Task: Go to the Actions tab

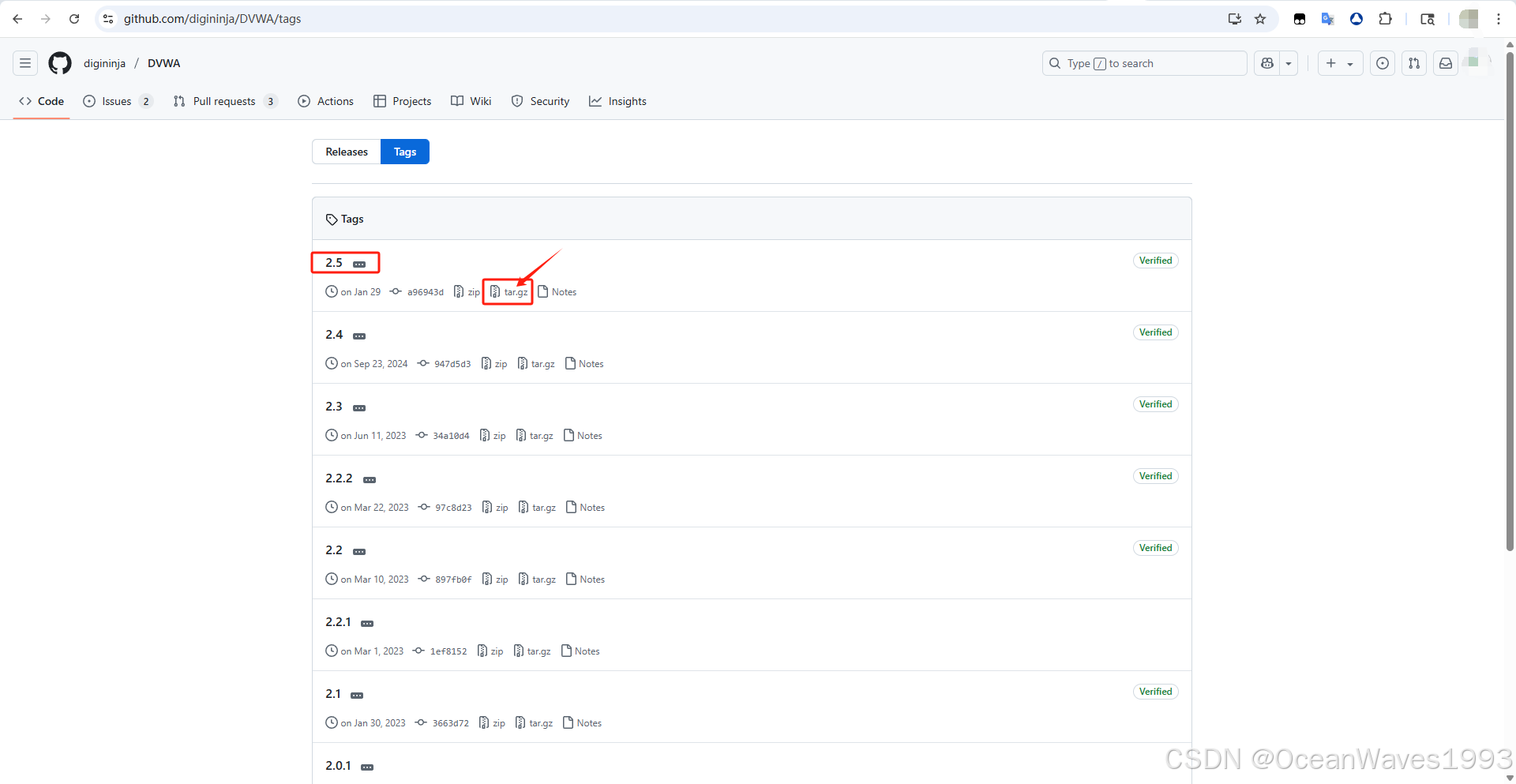Action: click(x=325, y=101)
